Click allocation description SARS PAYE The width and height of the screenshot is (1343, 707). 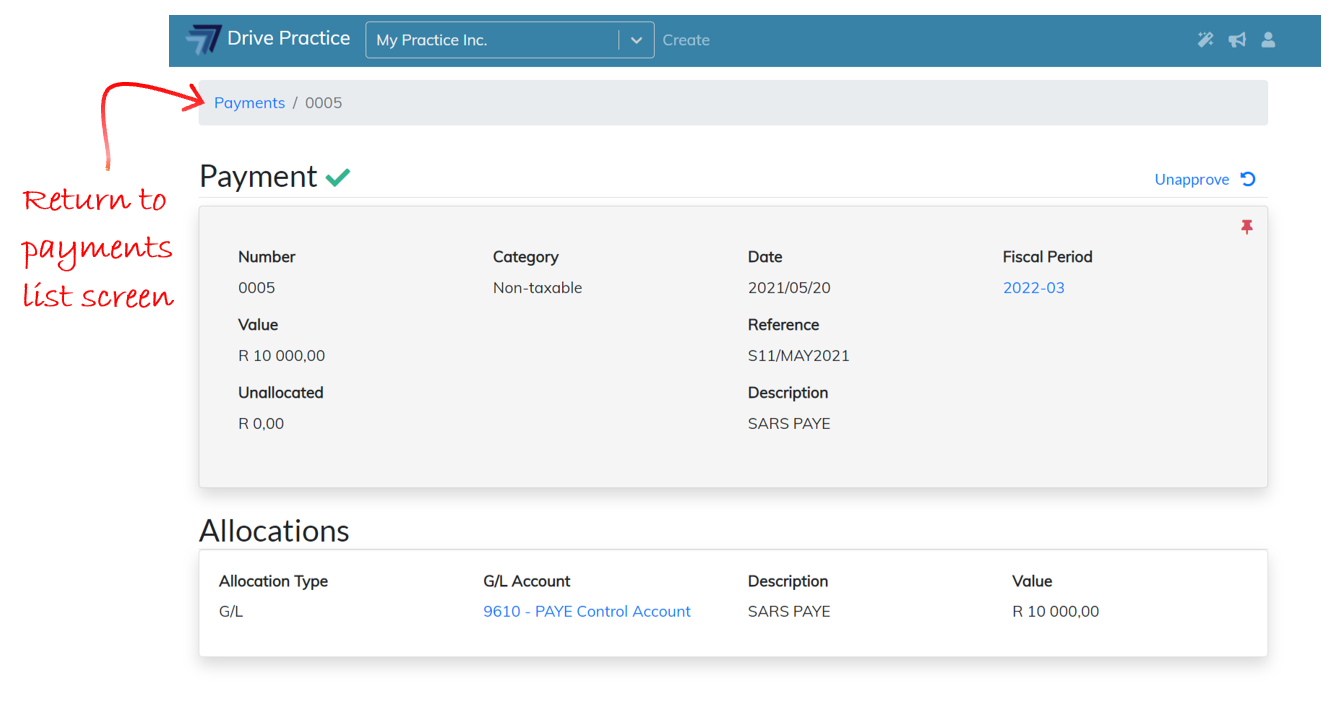pos(789,612)
